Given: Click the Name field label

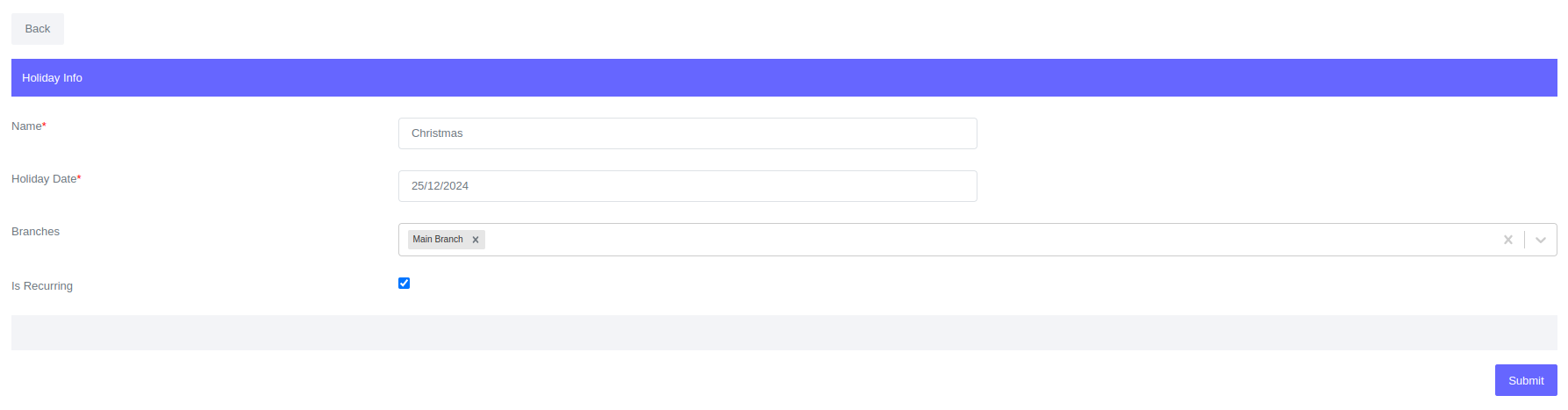Looking at the screenshot, I should 26,126.
